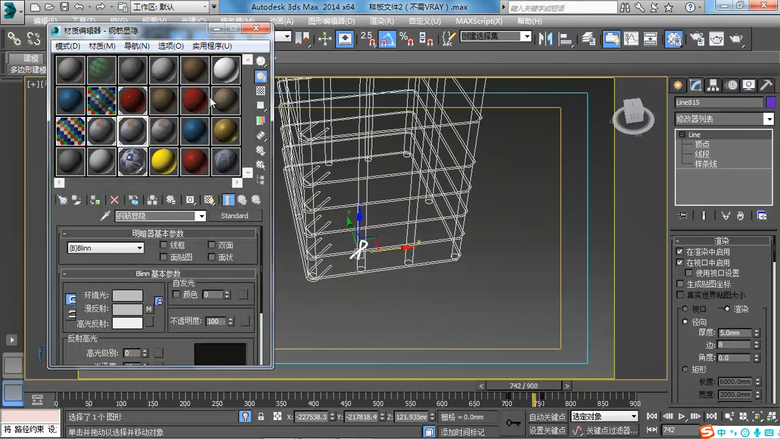
Task: Open the 材质(M) menu in material editor
Action: coord(102,46)
